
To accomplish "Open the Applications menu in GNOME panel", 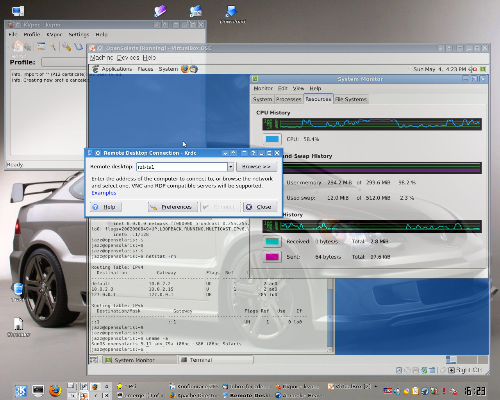I will pos(116,69).
